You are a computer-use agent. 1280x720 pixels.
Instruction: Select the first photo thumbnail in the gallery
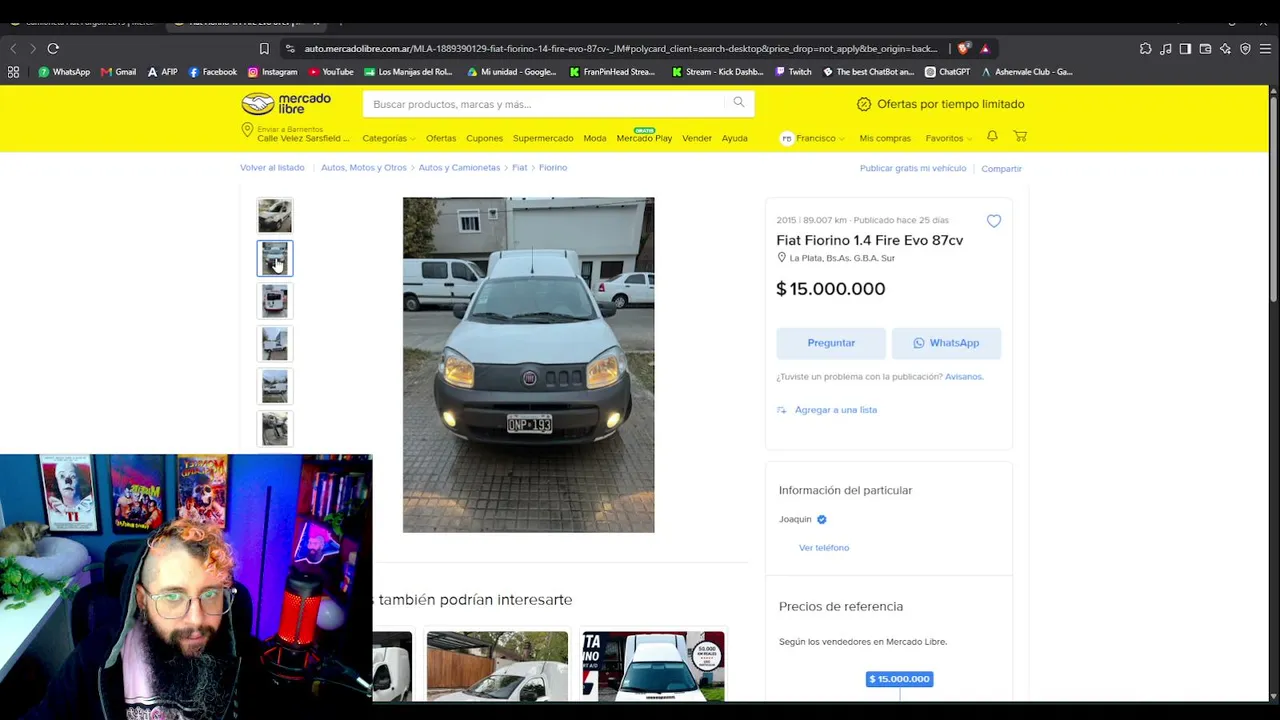(275, 216)
